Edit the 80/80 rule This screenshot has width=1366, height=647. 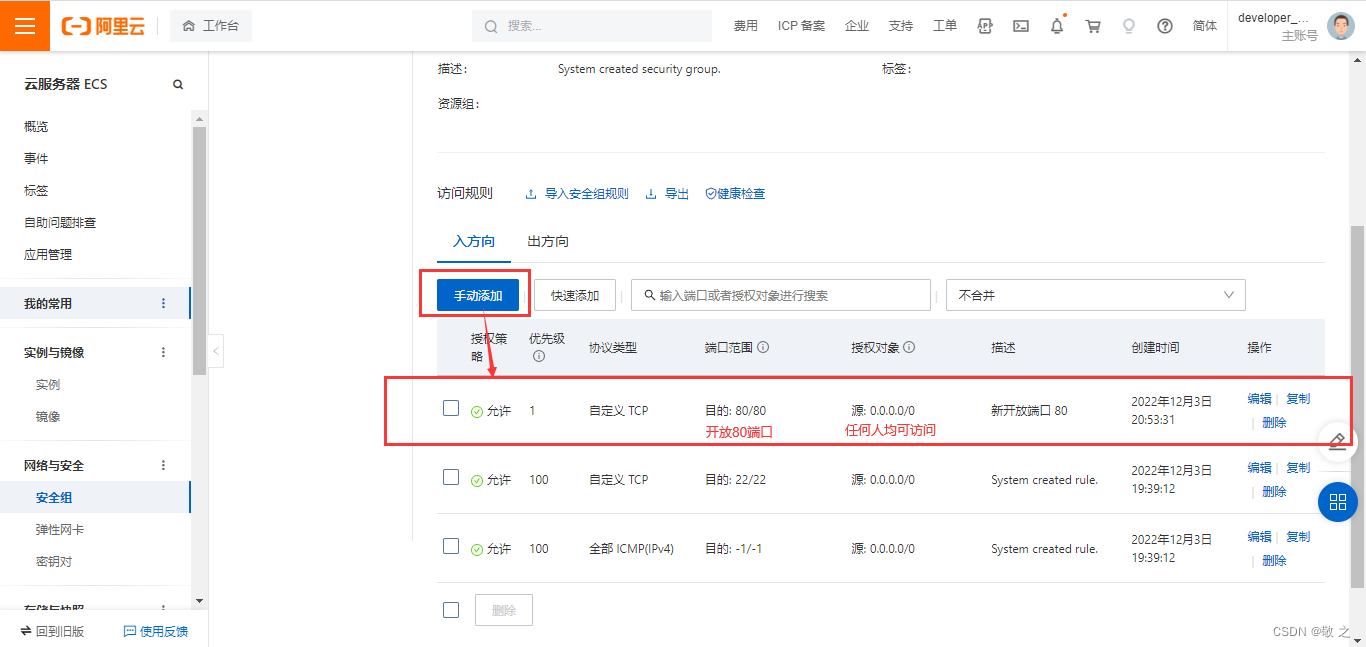click(x=1260, y=399)
